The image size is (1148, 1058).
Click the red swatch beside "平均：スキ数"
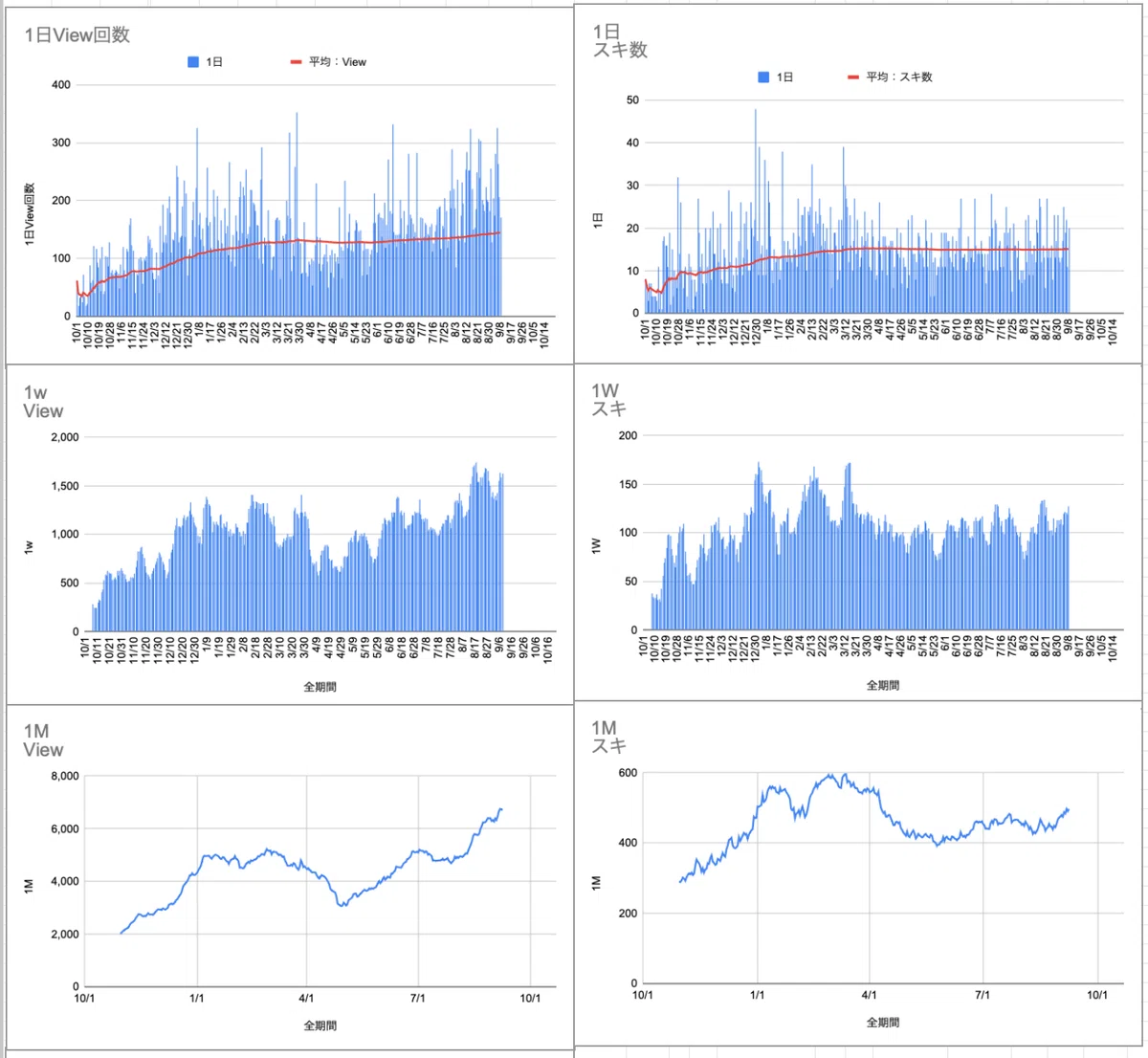(853, 77)
